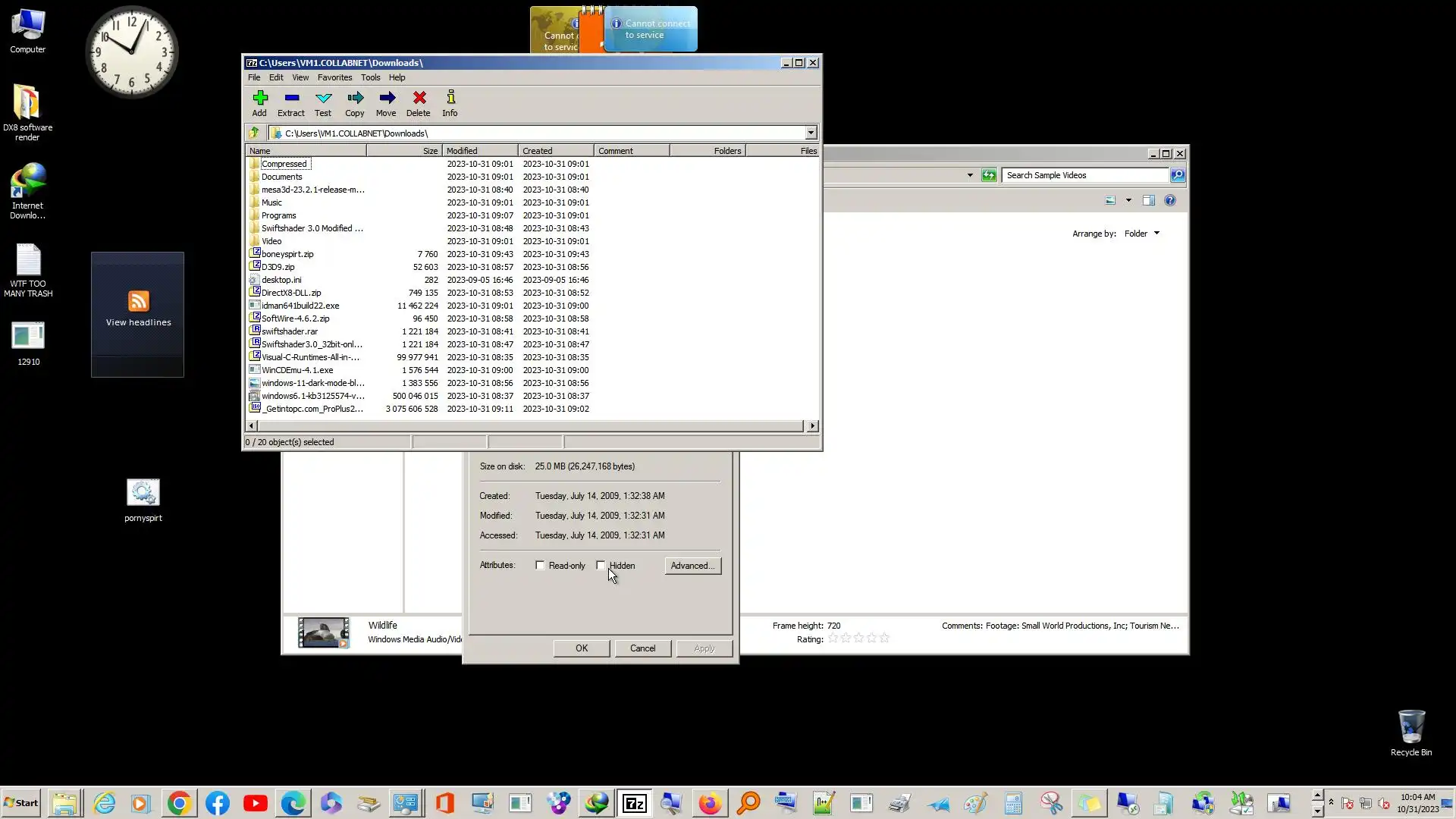Click the red Delete icon
The image size is (1456, 819).
pyautogui.click(x=419, y=103)
